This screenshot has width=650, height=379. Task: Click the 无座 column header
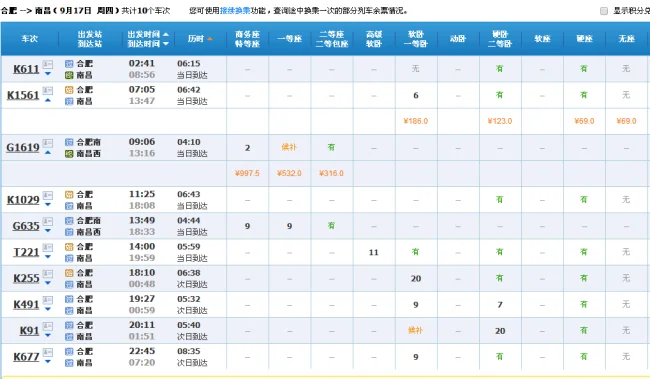point(626,39)
